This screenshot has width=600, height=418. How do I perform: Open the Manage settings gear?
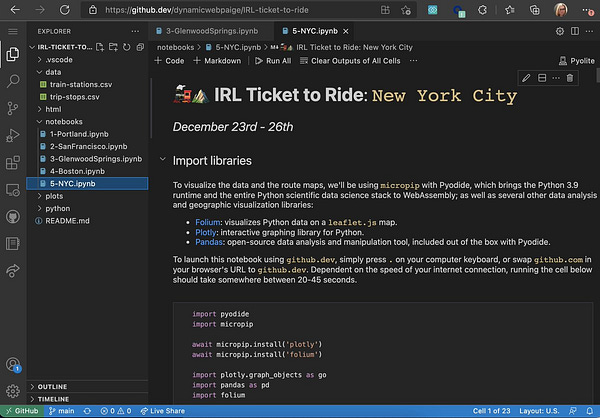(13, 391)
